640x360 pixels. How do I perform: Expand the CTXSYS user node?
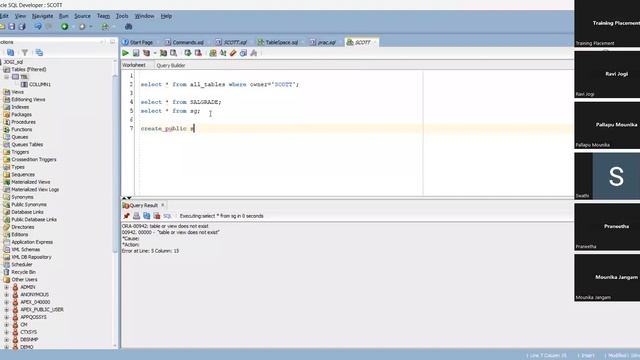pyautogui.click(x=7, y=332)
